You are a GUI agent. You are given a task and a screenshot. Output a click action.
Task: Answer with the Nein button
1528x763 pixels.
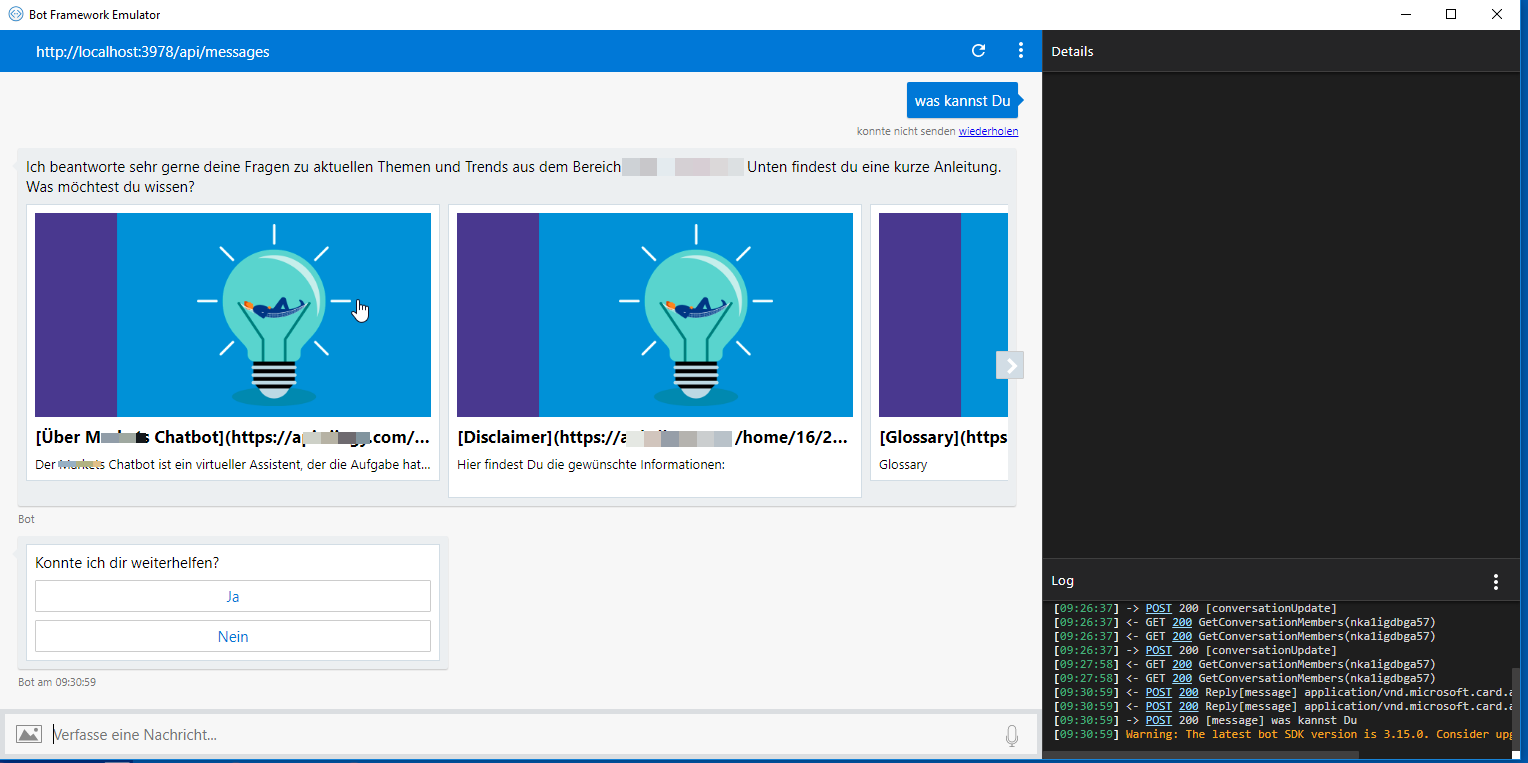[x=232, y=636]
